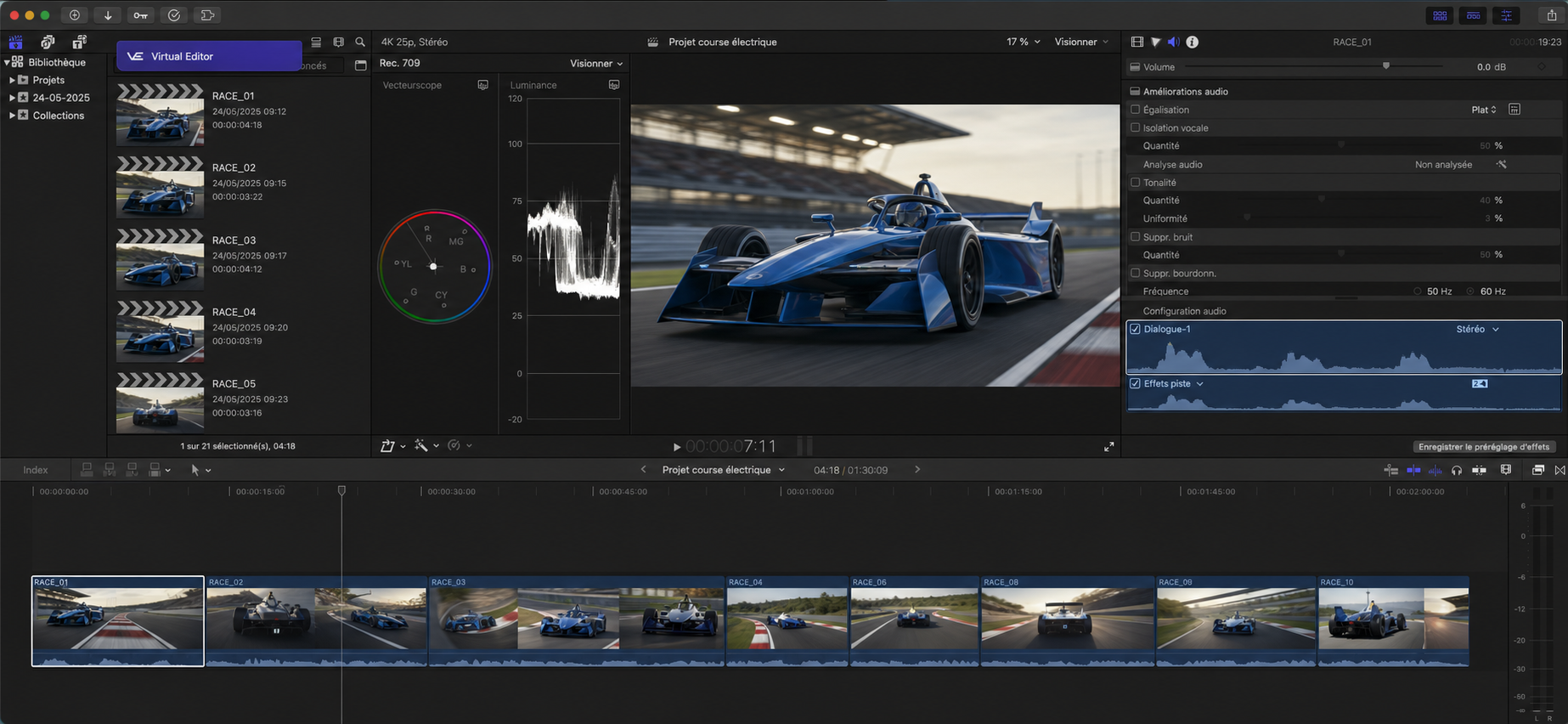Select Collections in the library sidebar
The image size is (1568, 724).
coord(59,116)
